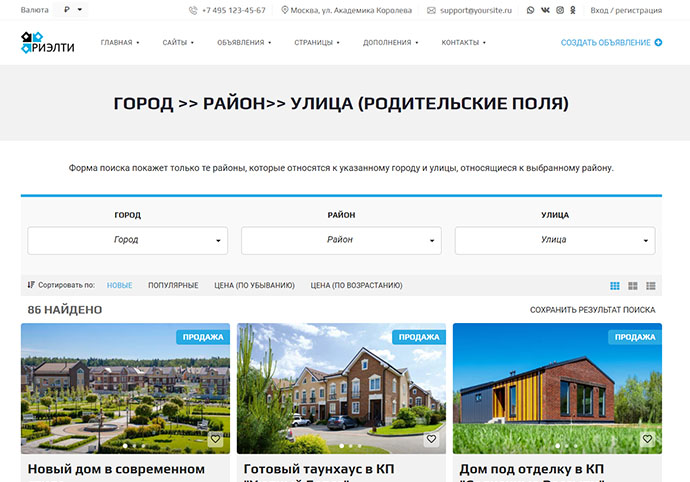Open the Улица dropdown

point(555,240)
